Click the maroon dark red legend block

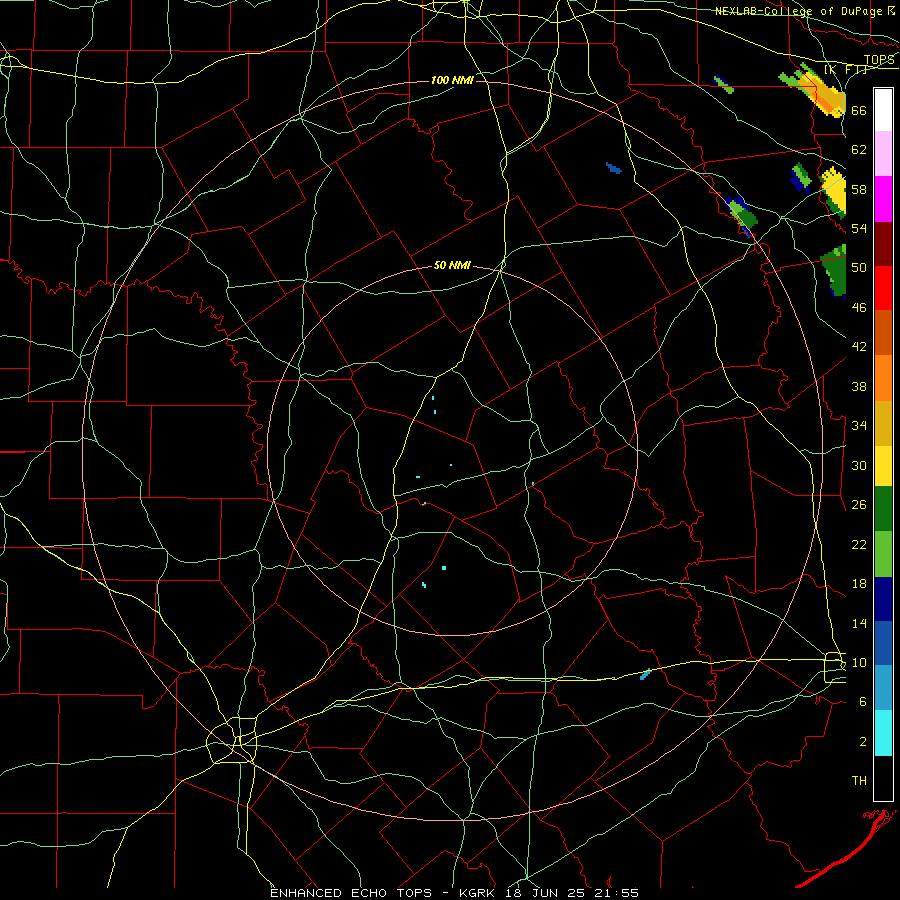(883, 244)
